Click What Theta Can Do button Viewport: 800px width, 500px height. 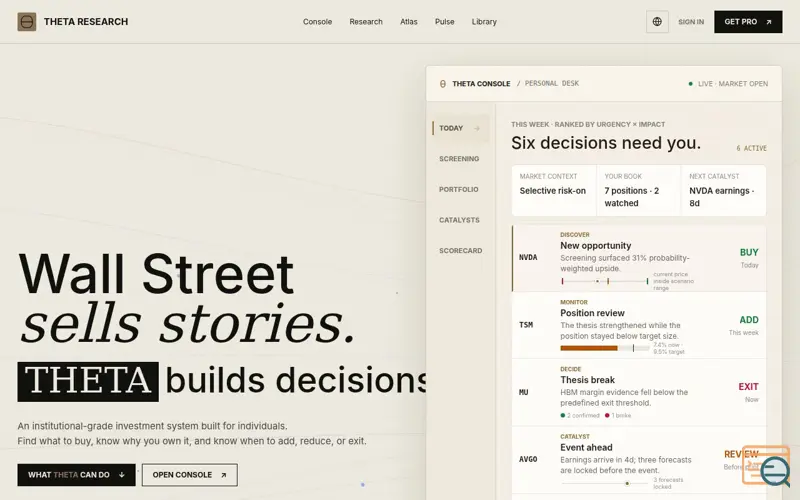pos(77,475)
